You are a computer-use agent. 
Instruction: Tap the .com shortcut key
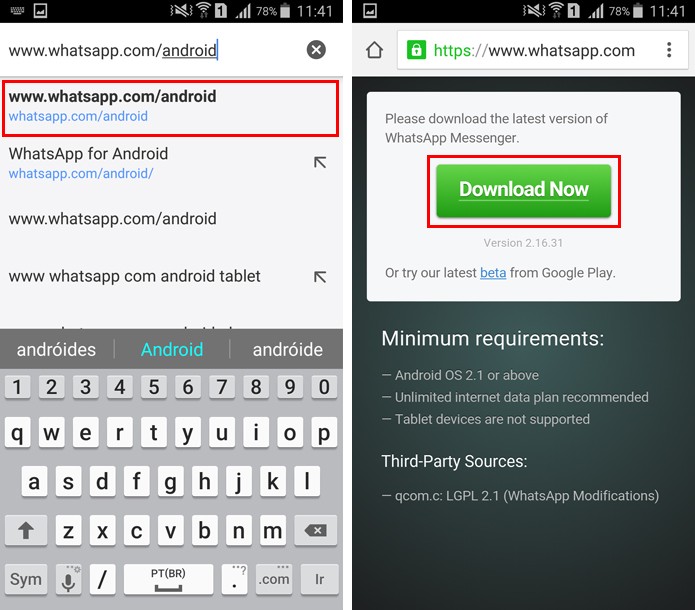click(274, 579)
